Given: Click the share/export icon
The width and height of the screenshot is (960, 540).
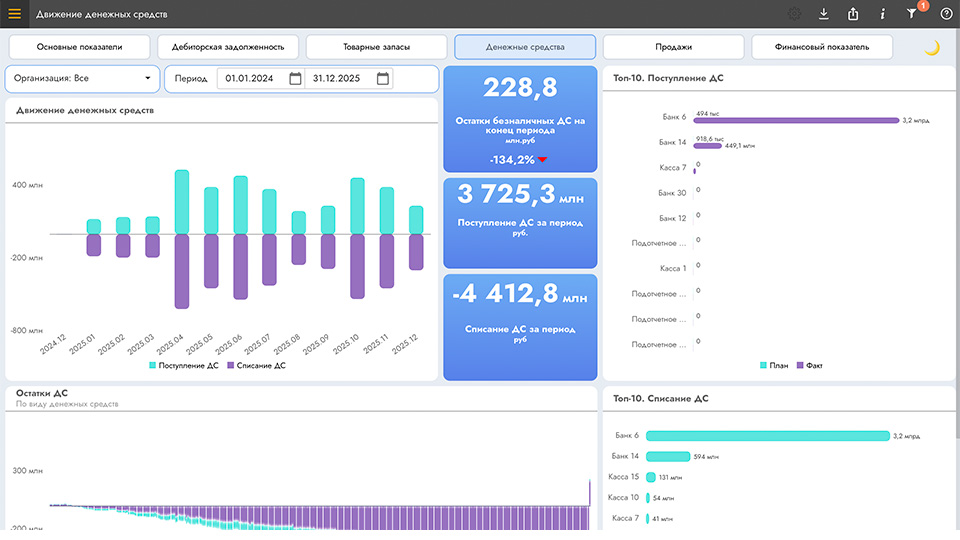Looking at the screenshot, I should 853,13.
